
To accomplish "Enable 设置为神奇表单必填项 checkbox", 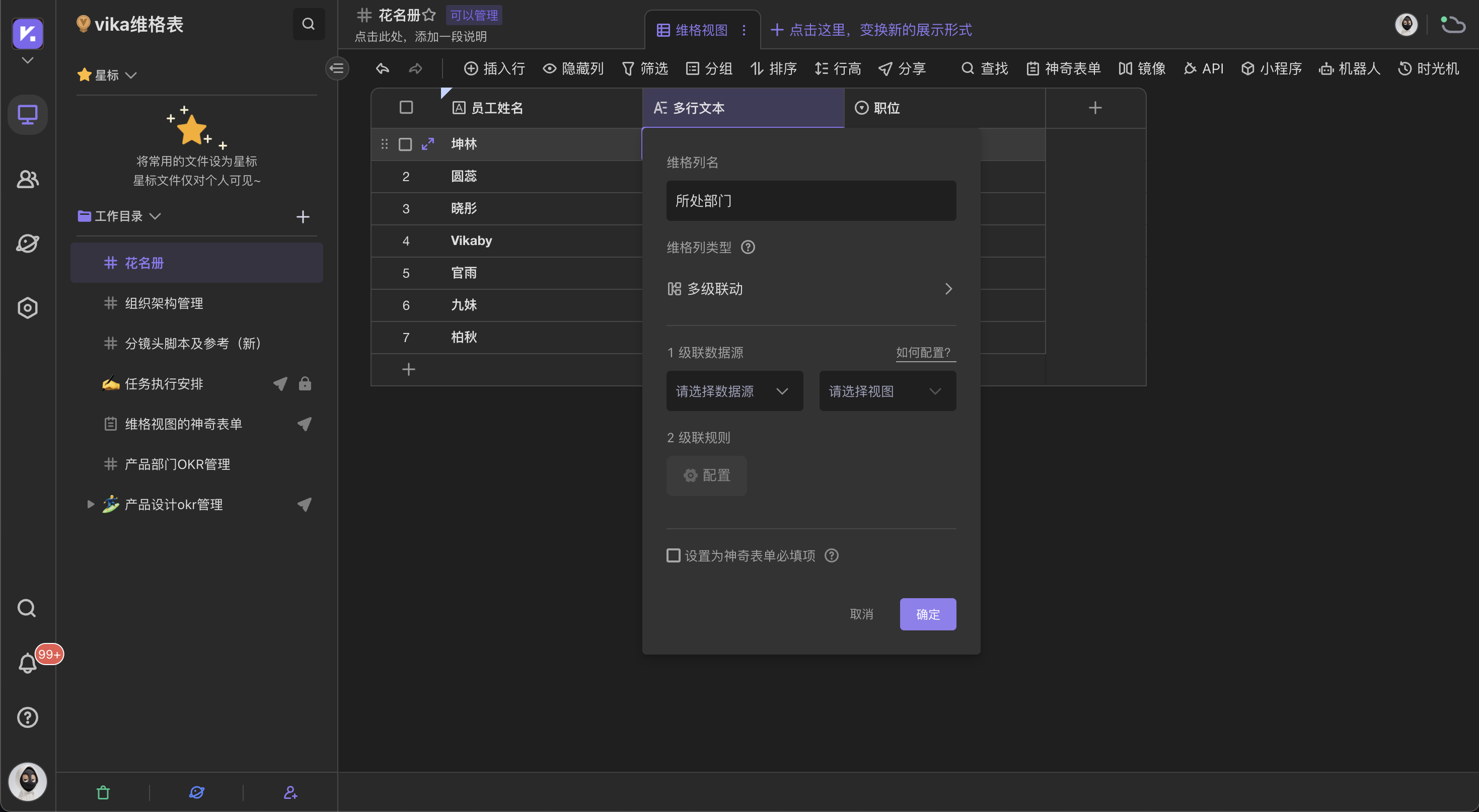I will click(673, 555).
